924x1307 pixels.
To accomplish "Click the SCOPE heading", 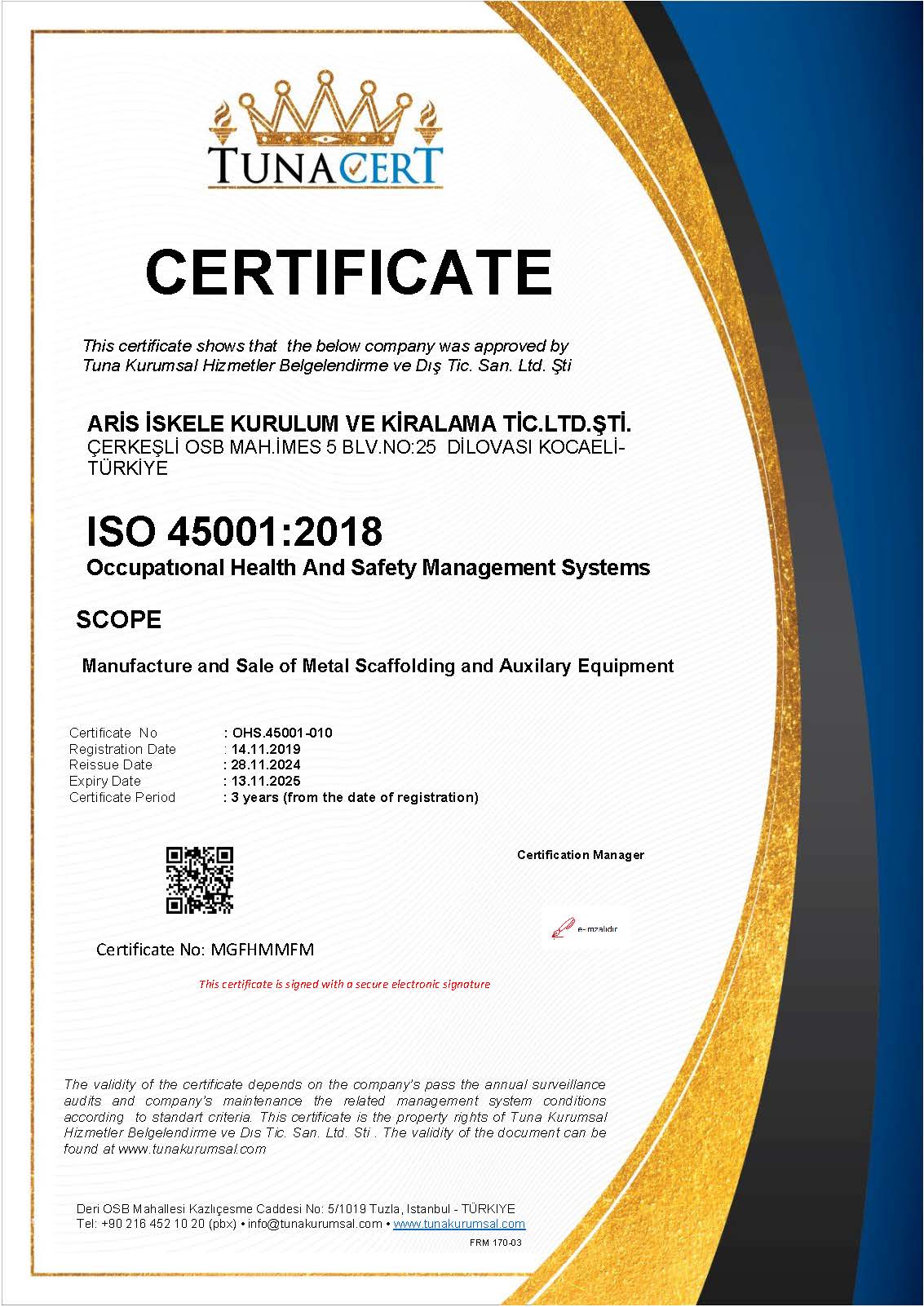I will 119,620.
